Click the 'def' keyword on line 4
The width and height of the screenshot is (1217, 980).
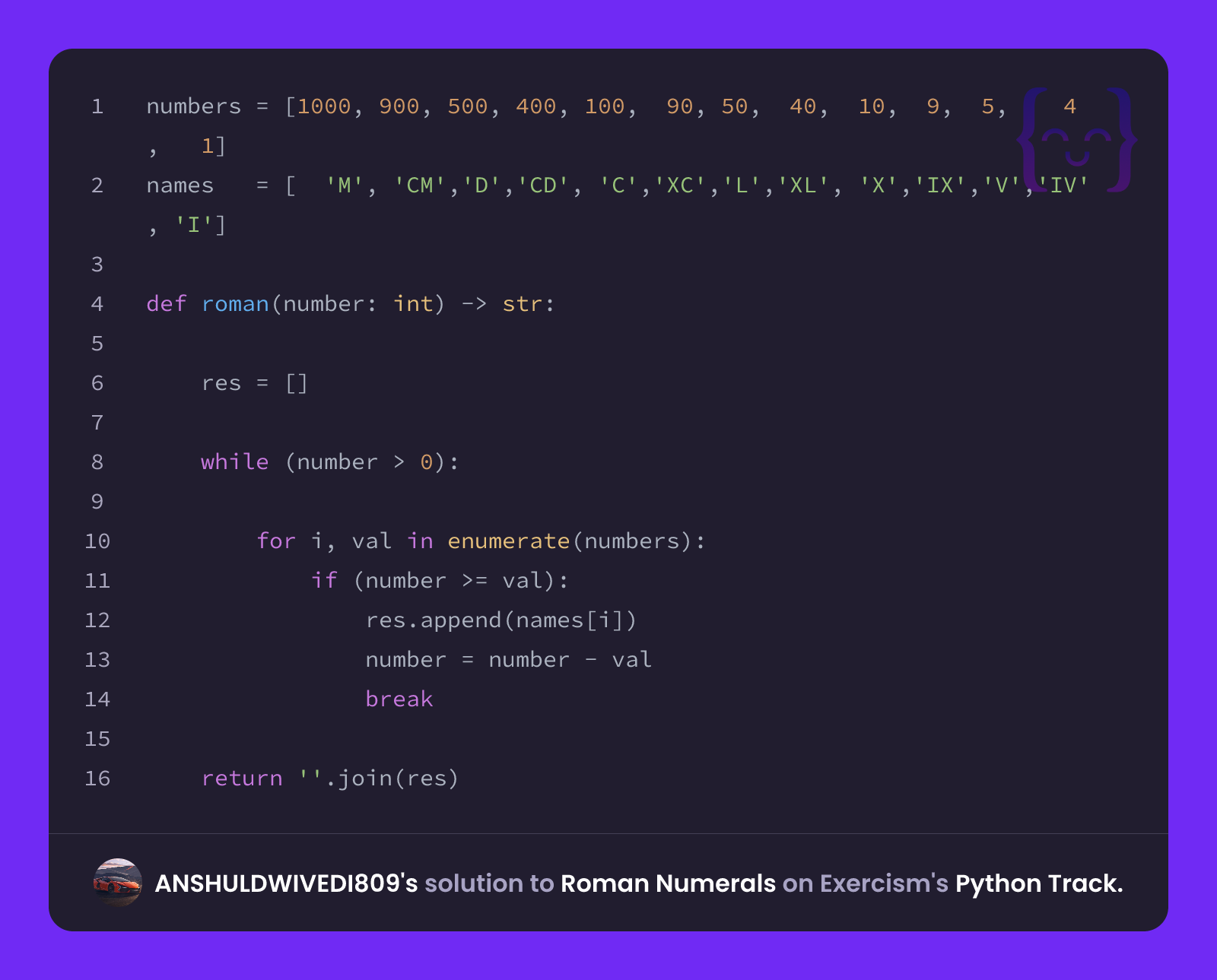pyautogui.click(x=167, y=304)
